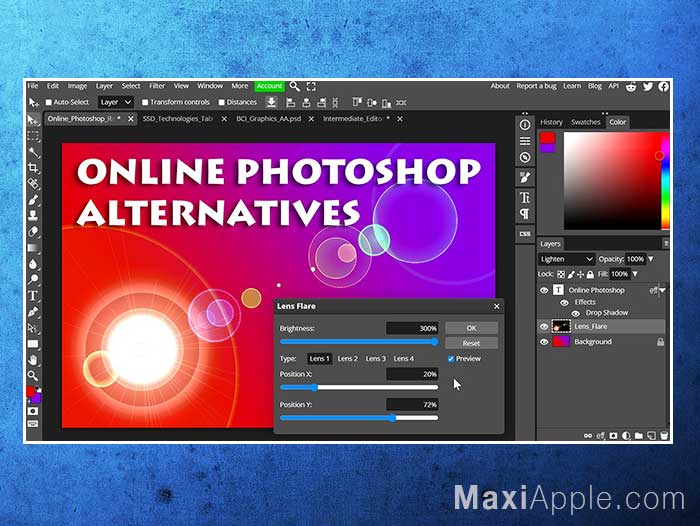Select the Crop tool
This screenshot has width=700, height=526.
tap(33, 168)
